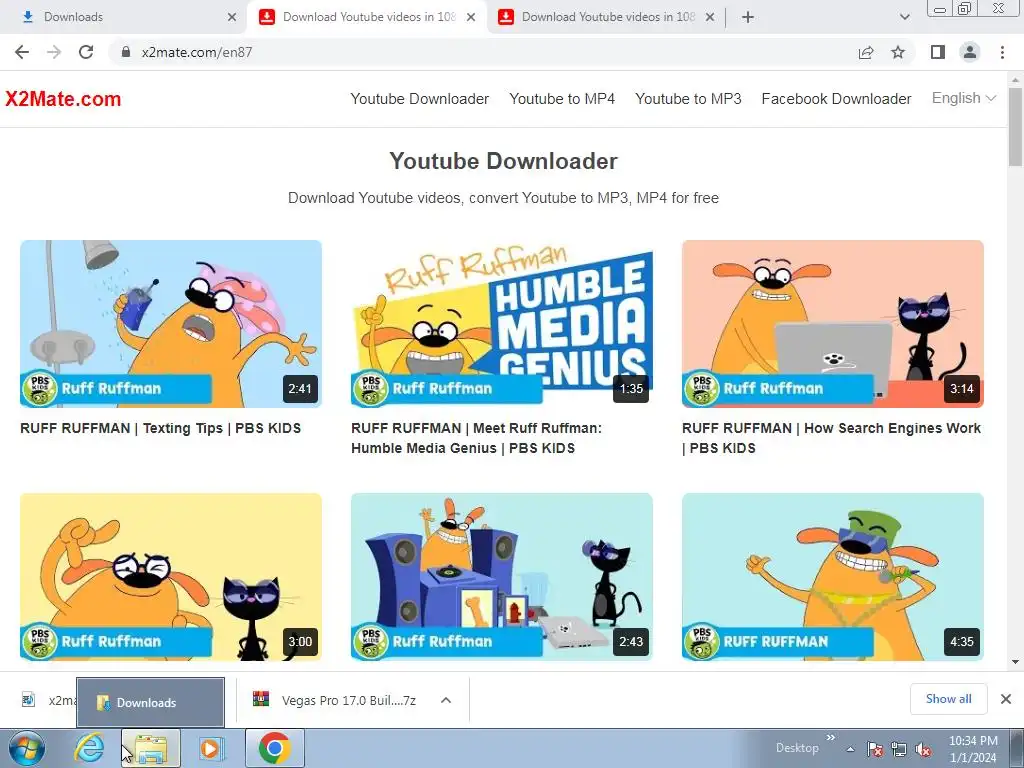This screenshot has width=1024, height=768.
Task: Go to X2Mate.com home logo
Action: [63, 99]
